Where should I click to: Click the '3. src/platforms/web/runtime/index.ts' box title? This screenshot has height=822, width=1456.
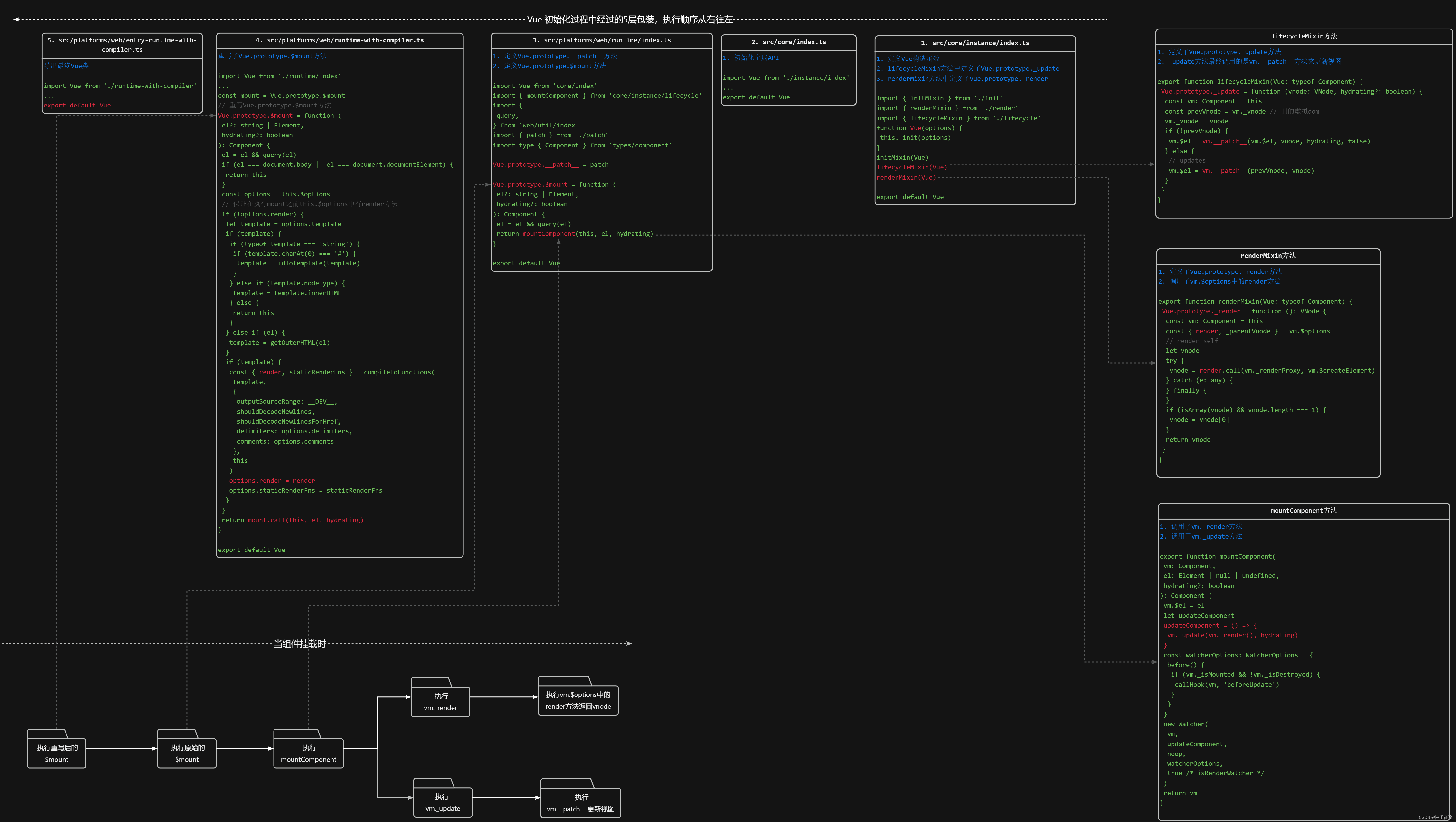pyautogui.click(x=601, y=40)
